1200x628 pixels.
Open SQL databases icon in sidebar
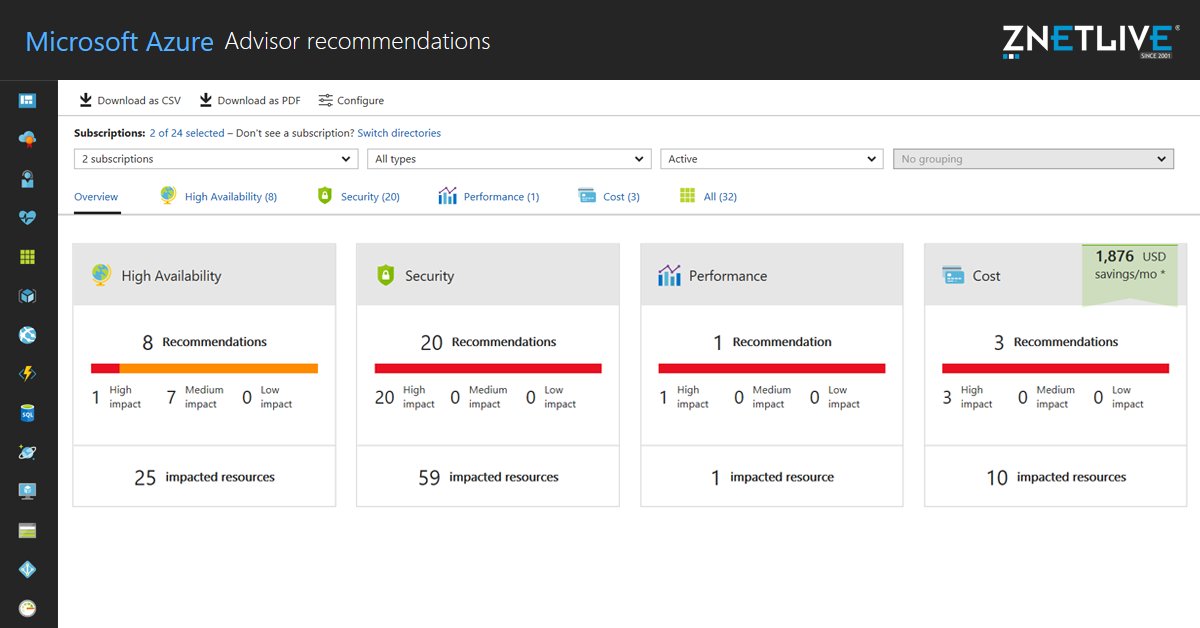pyautogui.click(x=27, y=413)
